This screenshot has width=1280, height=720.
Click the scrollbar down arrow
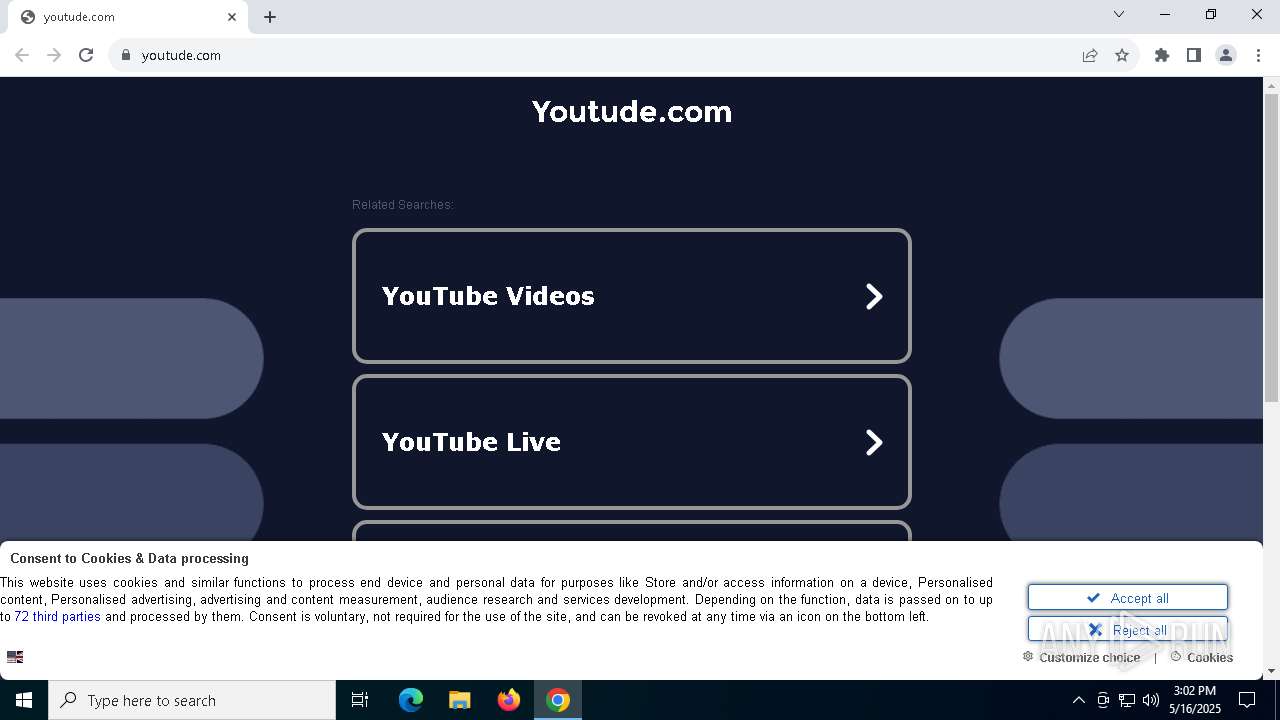tap(1271, 671)
